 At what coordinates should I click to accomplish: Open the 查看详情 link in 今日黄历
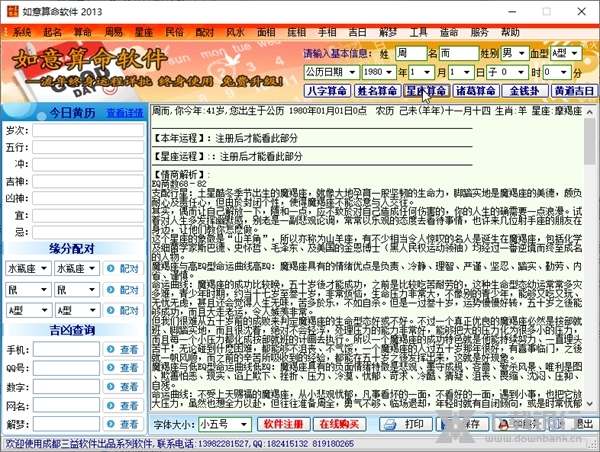[125, 113]
